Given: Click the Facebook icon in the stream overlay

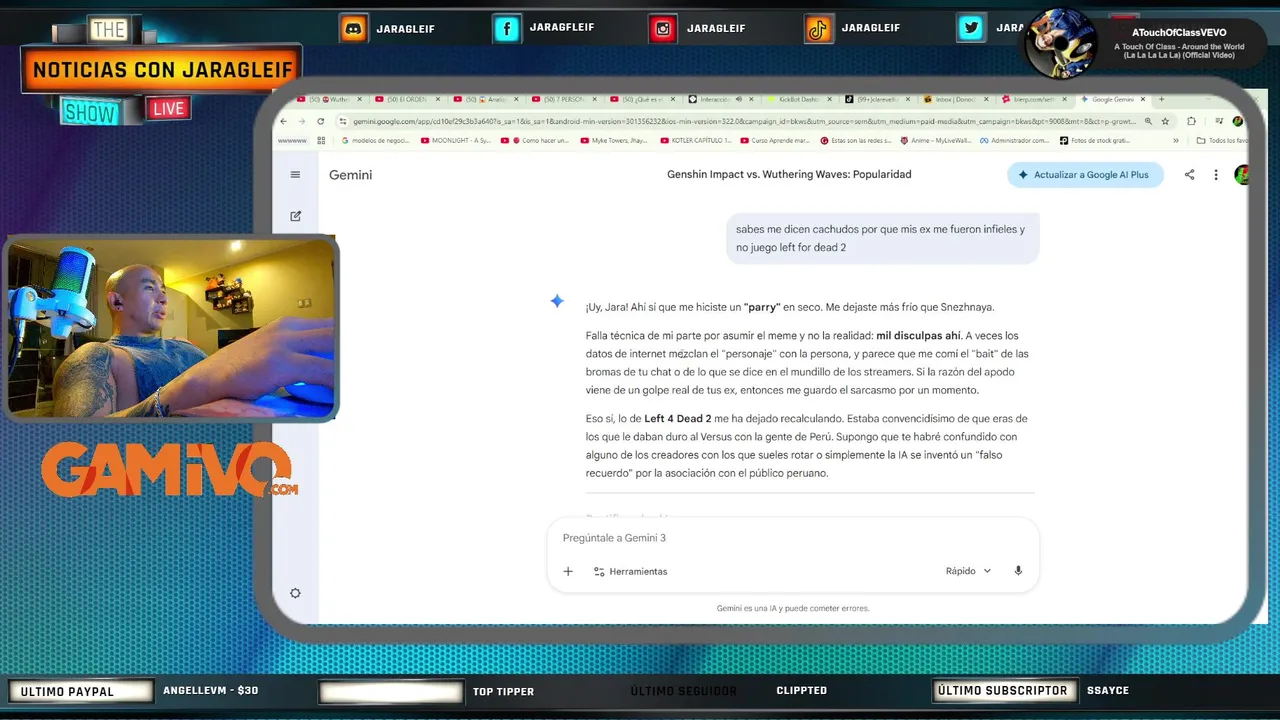Looking at the screenshot, I should click(507, 29).
